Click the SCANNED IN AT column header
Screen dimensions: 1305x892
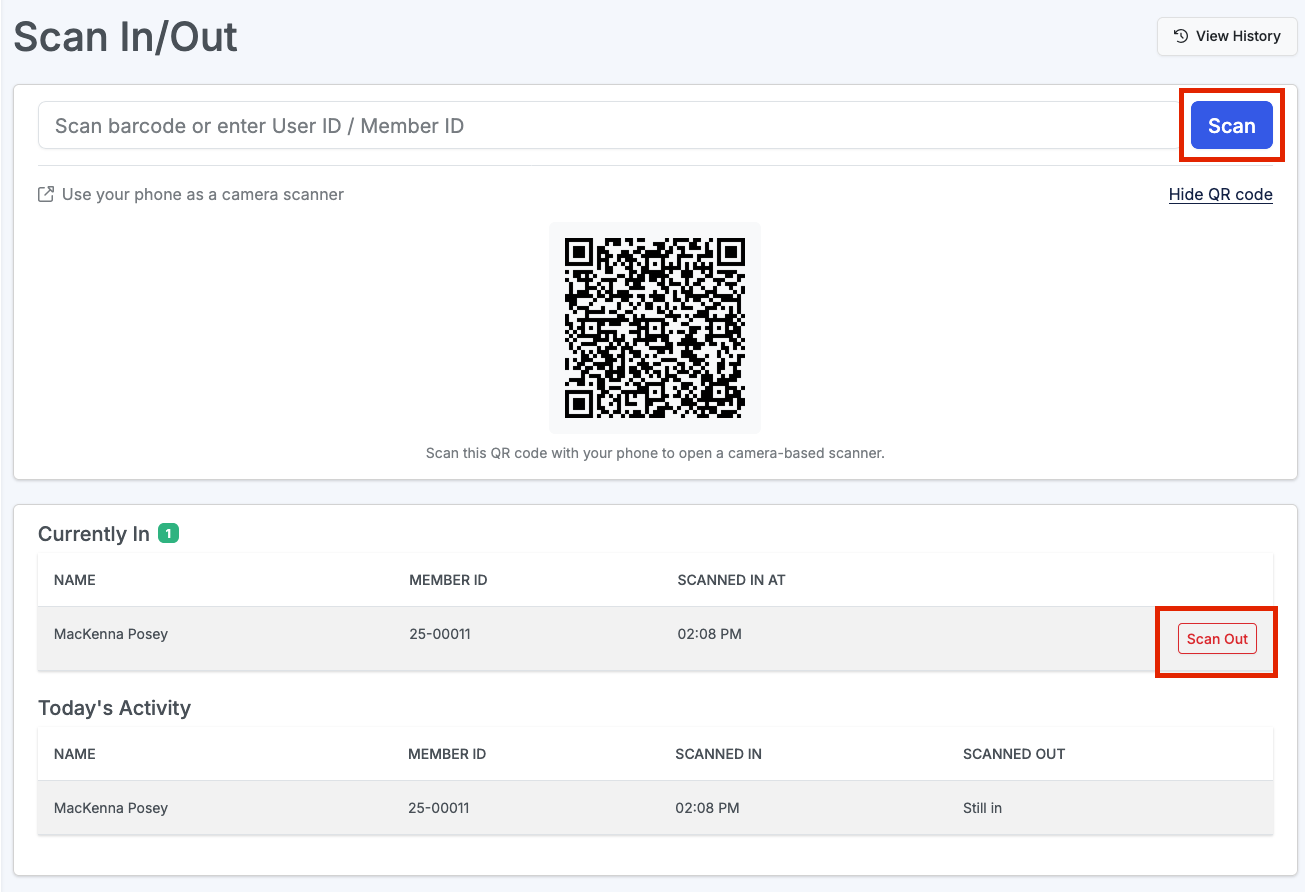pos(731,580)
